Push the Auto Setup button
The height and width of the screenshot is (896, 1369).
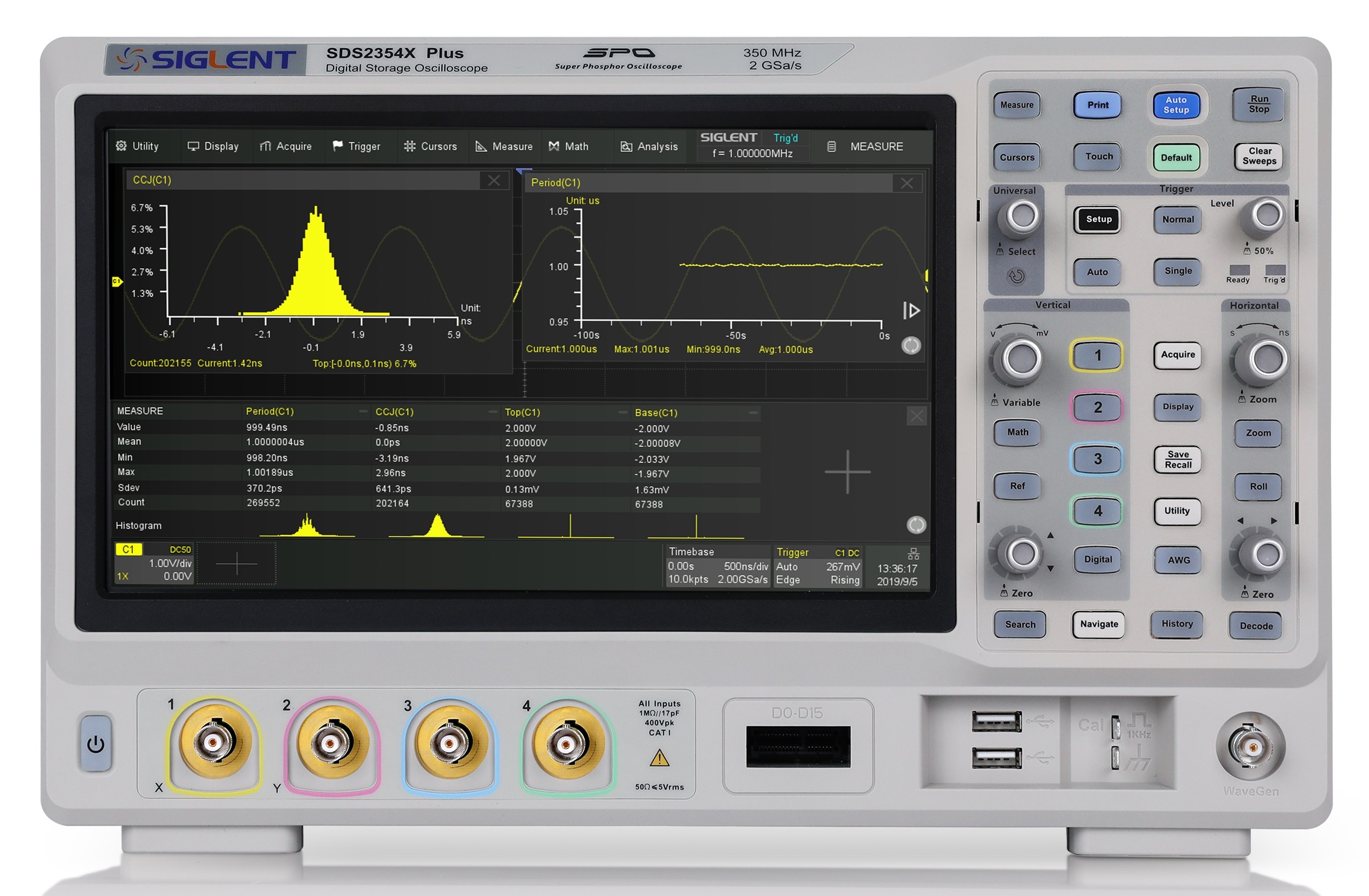[x=1177, y=105]
